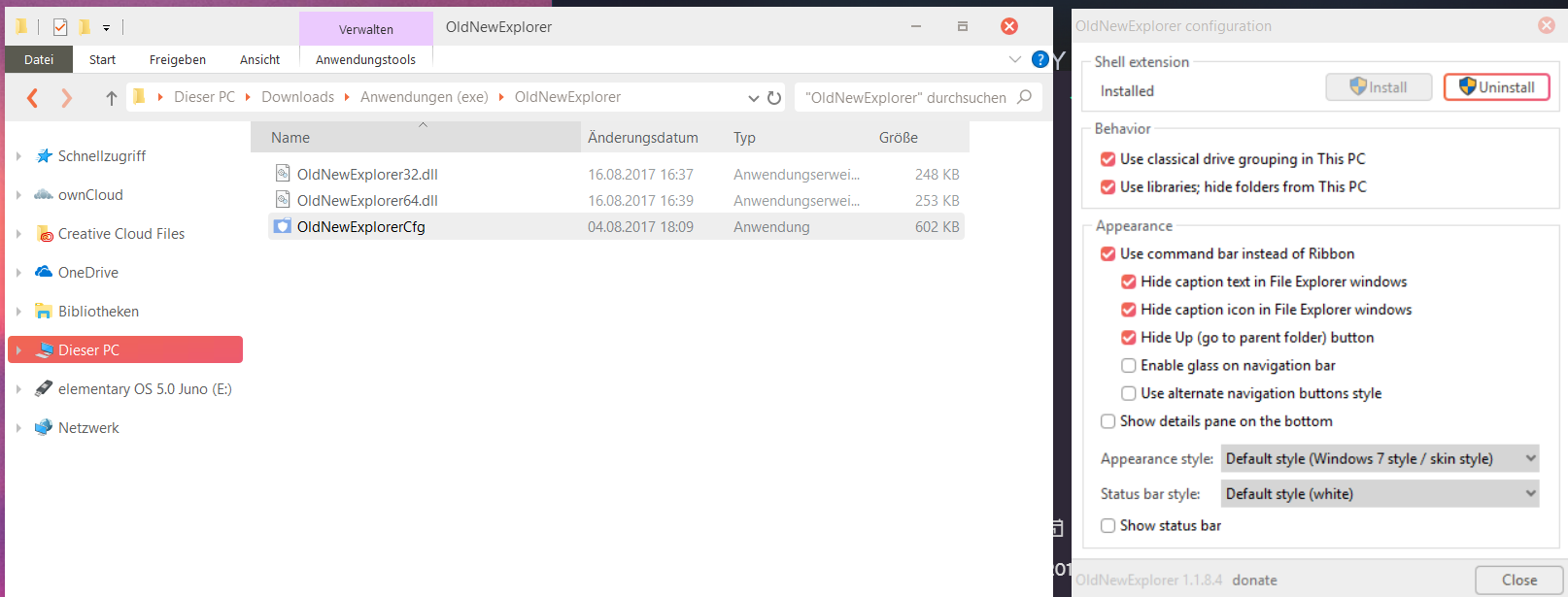The image size is (1568, 597).
Task: Open the address bar history dropdown
Action: pyautogui.click(x=754, y=98)
